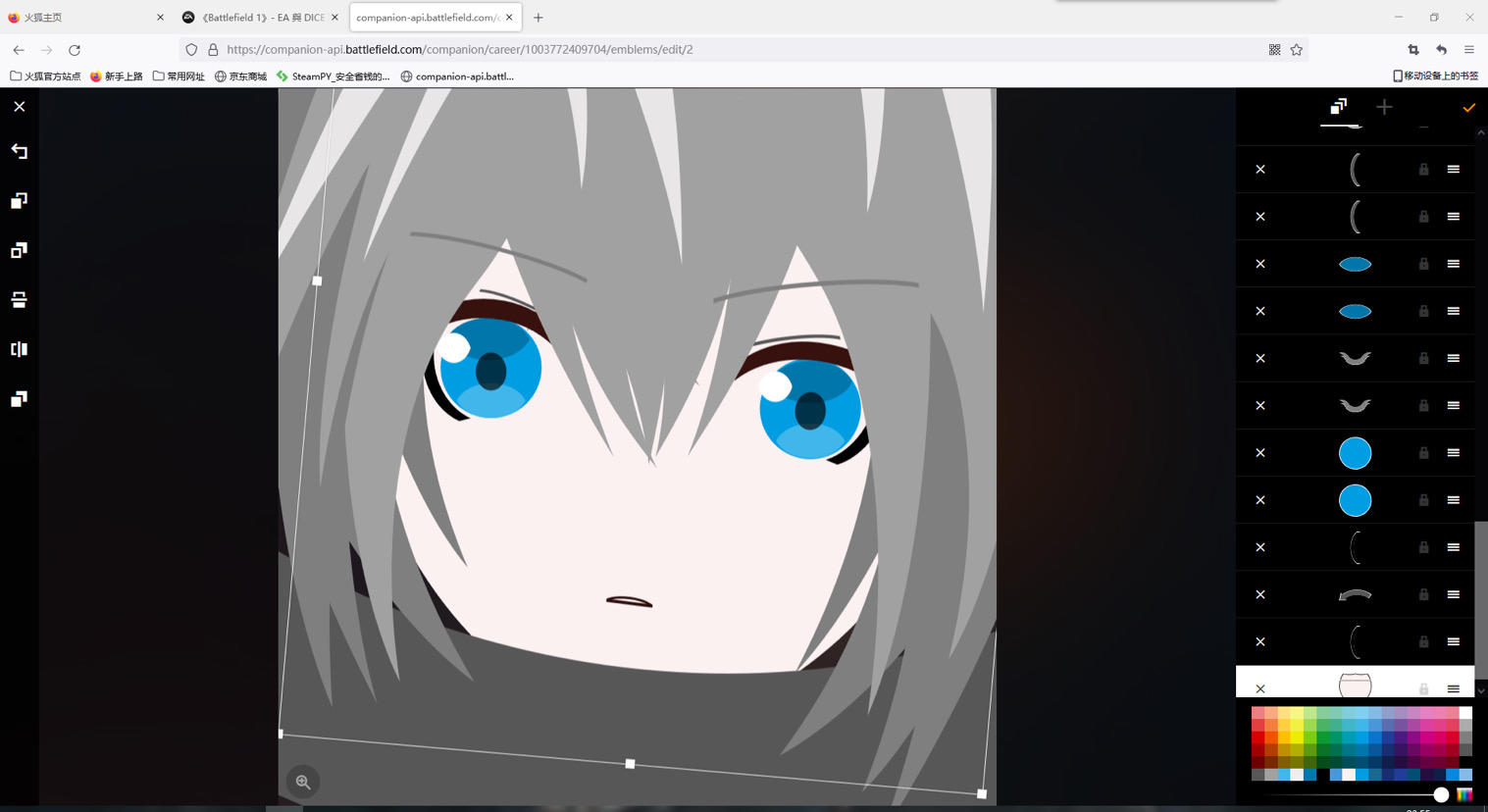
Task: Click the QR code icon in address bar
Action: (x=1274, y=49)
